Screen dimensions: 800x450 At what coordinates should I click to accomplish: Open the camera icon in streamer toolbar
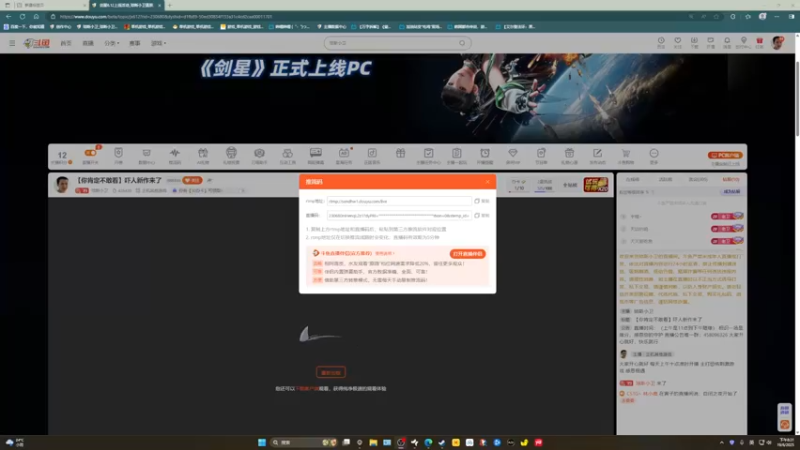tap(259, 153)
